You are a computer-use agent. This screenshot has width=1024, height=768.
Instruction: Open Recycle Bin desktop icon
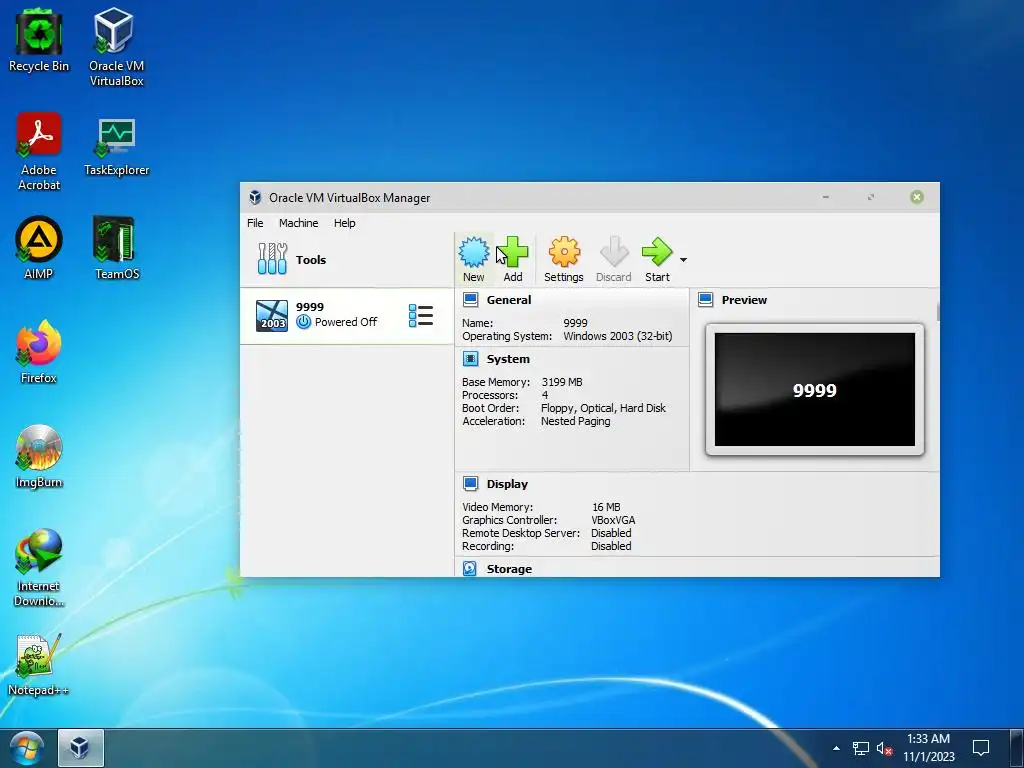(x=39, y=41)
